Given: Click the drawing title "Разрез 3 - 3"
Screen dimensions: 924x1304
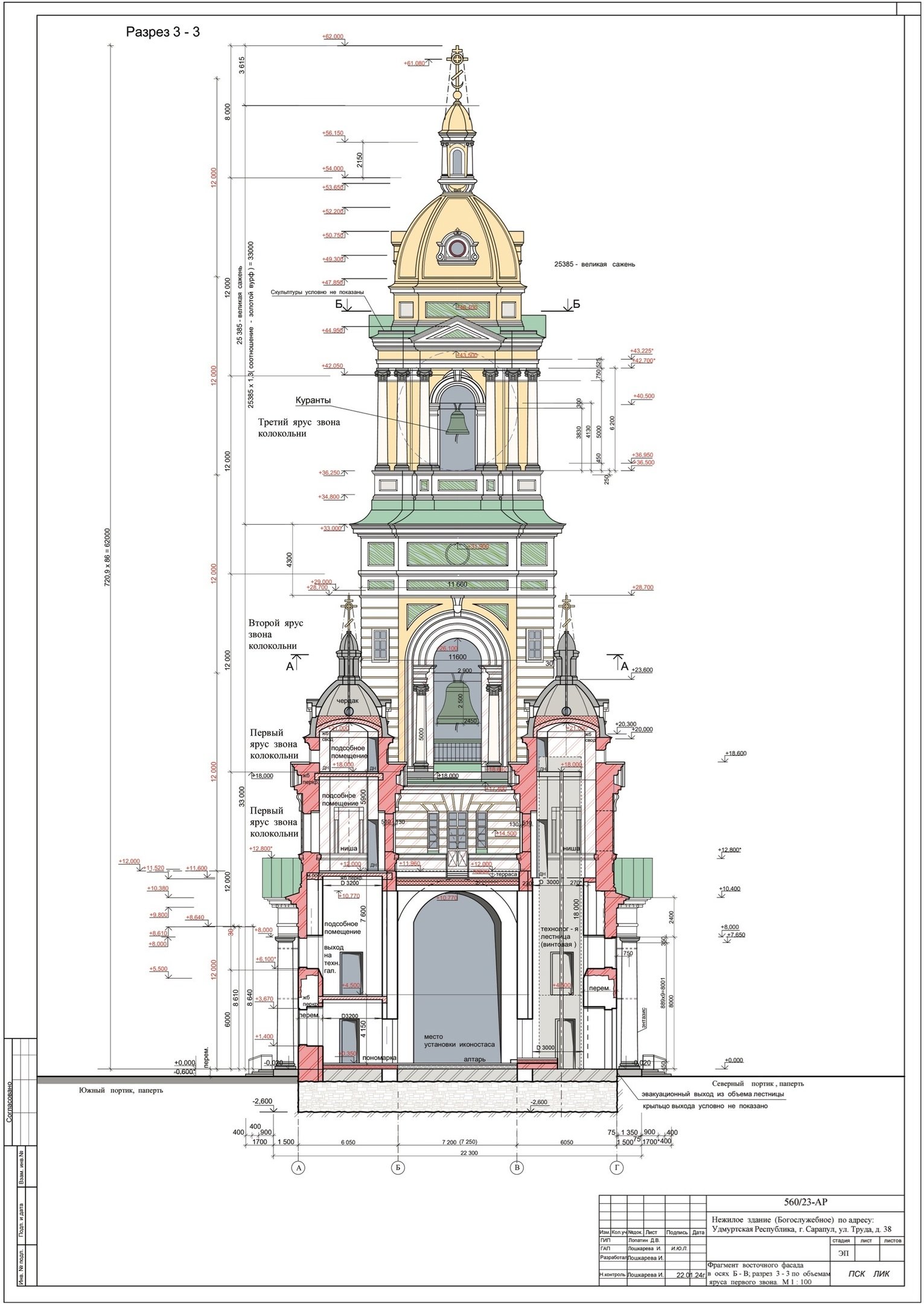Looking at the screenshot, I should click(x=162, y=32).
